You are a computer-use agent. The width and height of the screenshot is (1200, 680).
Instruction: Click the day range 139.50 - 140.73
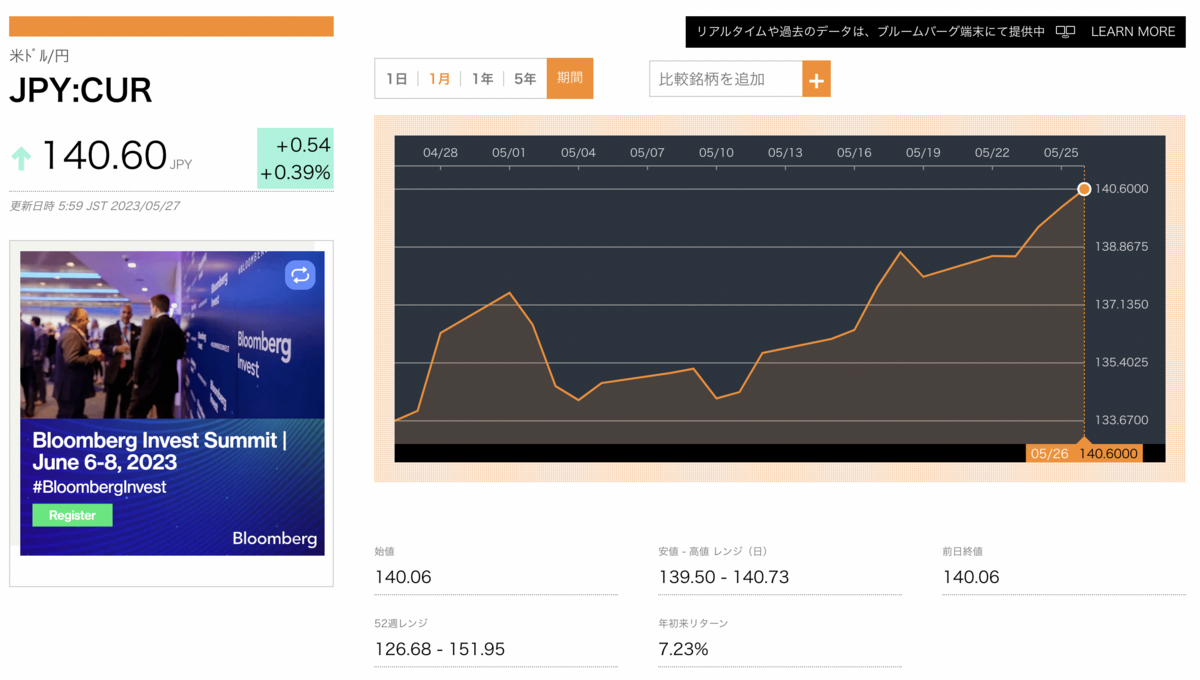click(724, 577)
